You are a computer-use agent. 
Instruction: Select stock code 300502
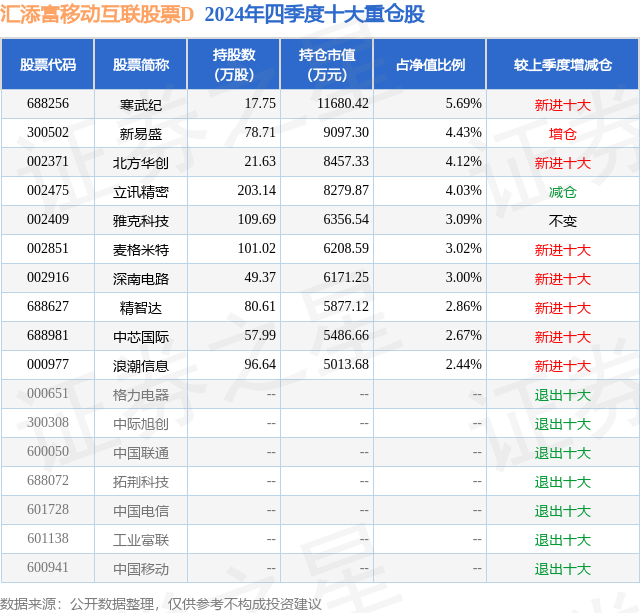point(48,133)
